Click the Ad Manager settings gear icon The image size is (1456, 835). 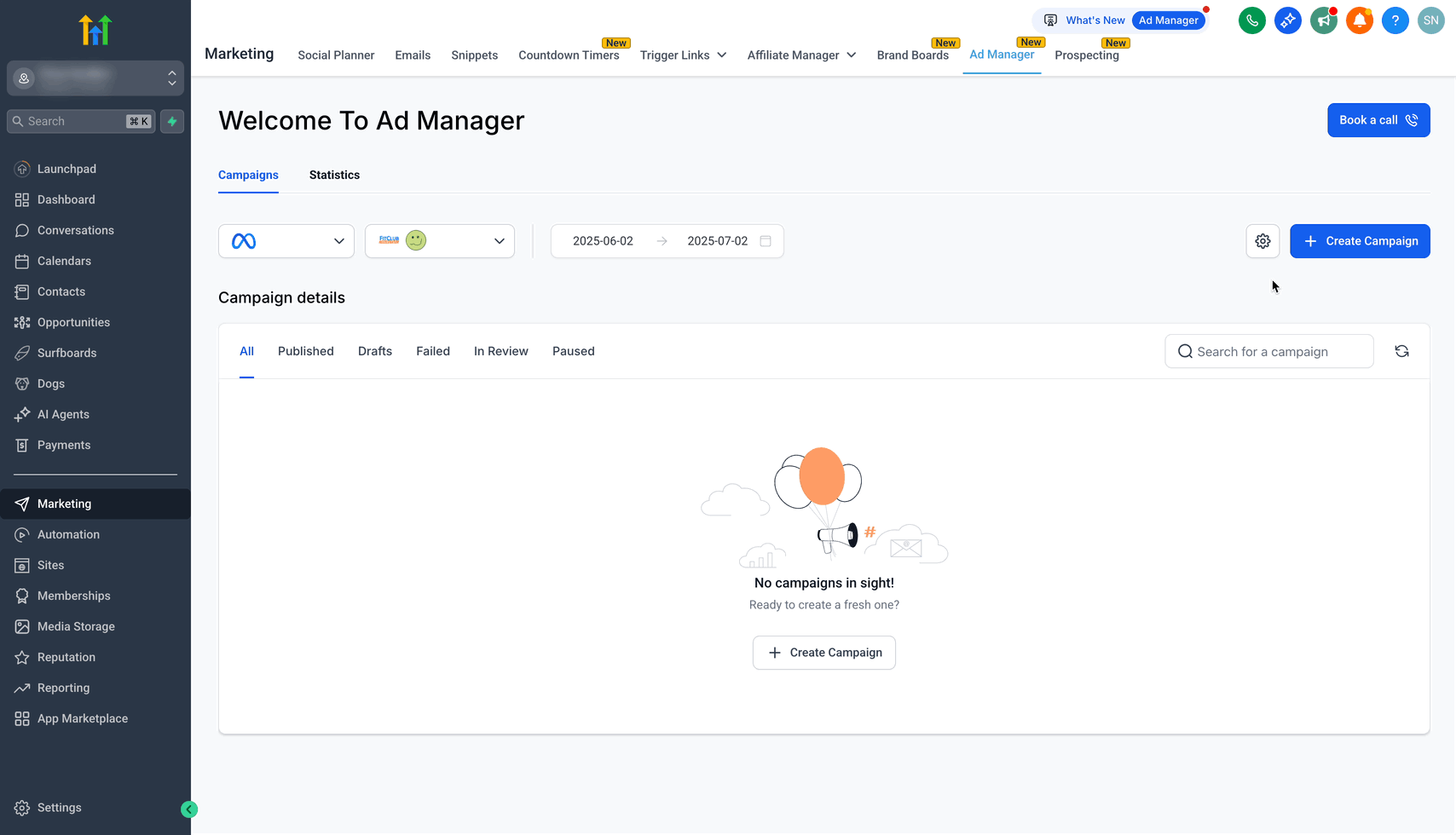pos(1262,241)
